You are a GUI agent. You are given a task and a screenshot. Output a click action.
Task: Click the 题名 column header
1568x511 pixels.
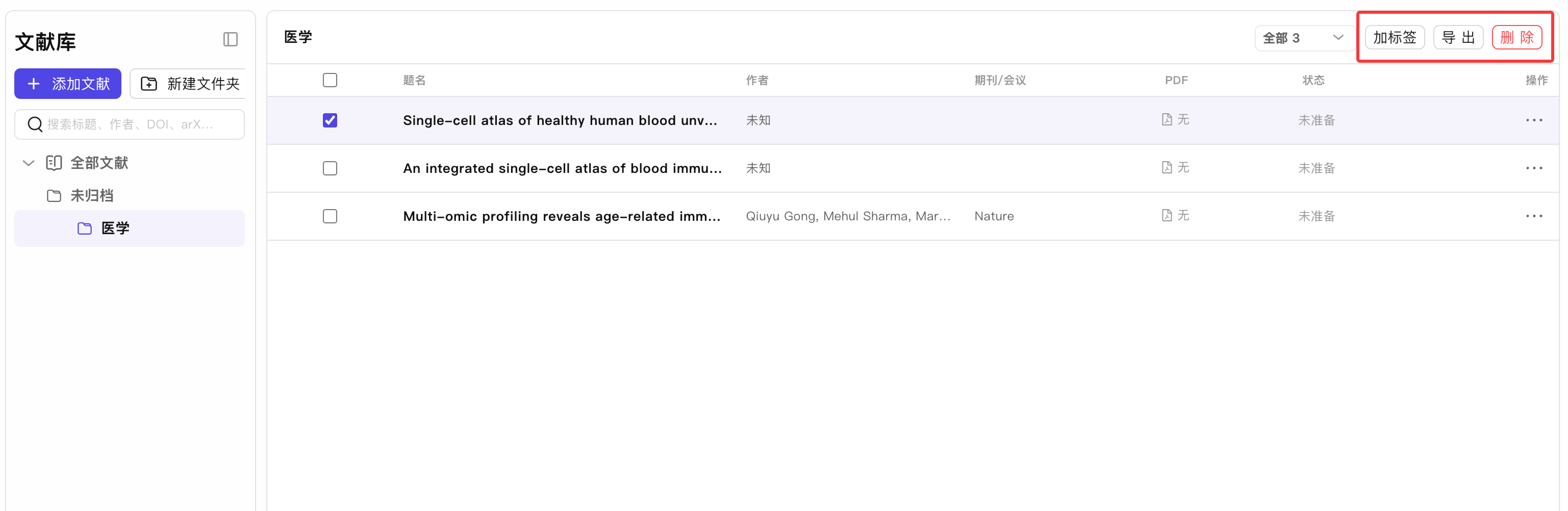414,80
